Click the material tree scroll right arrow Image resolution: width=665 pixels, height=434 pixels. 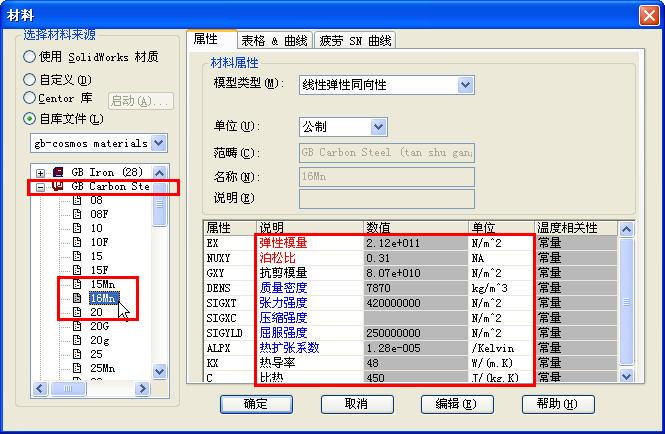coord(142,388)
